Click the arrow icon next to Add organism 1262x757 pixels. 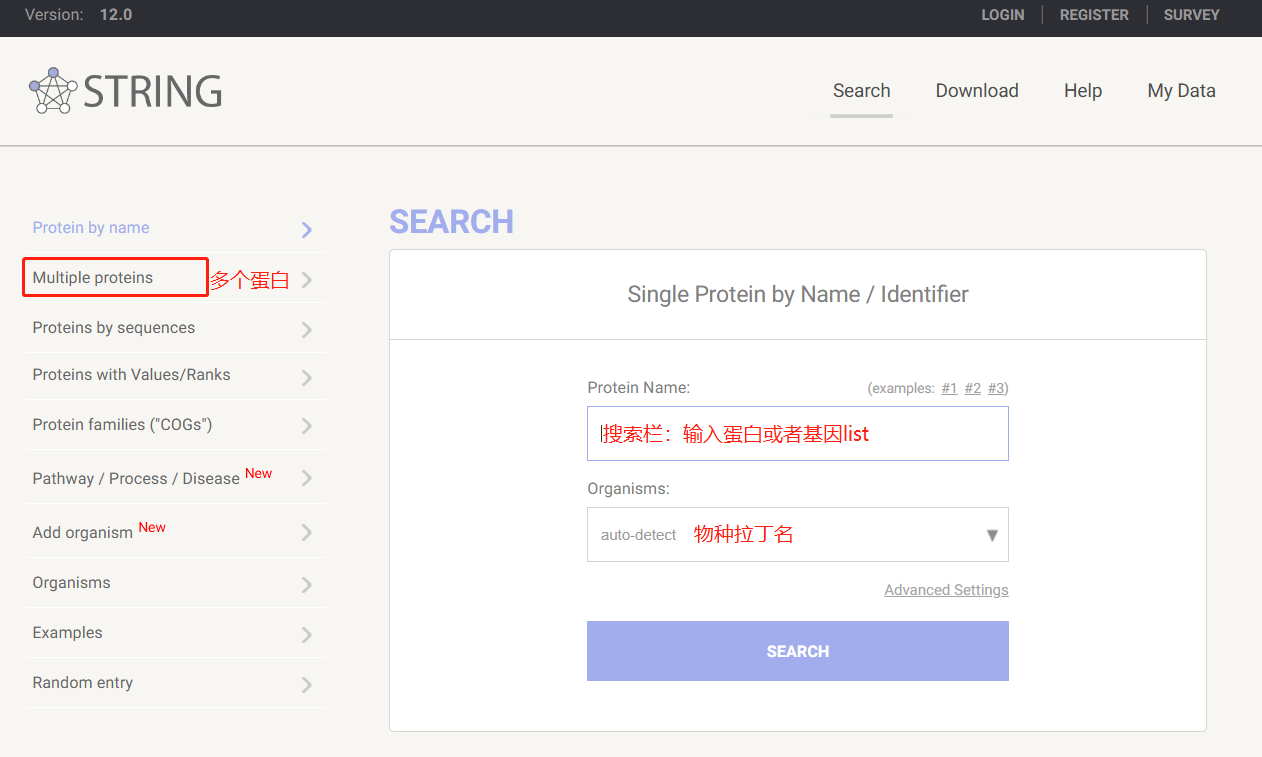(307, 533)
